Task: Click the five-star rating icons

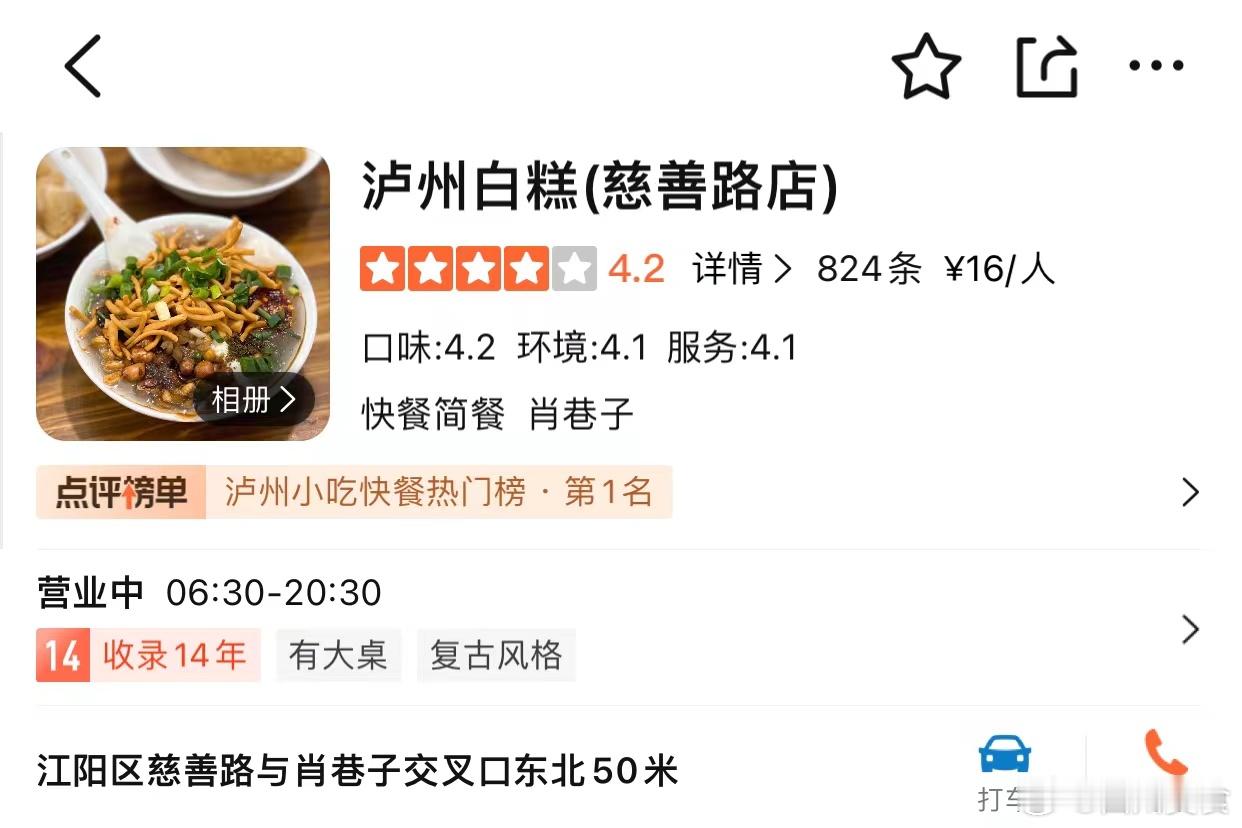Action: coord(478,269)
